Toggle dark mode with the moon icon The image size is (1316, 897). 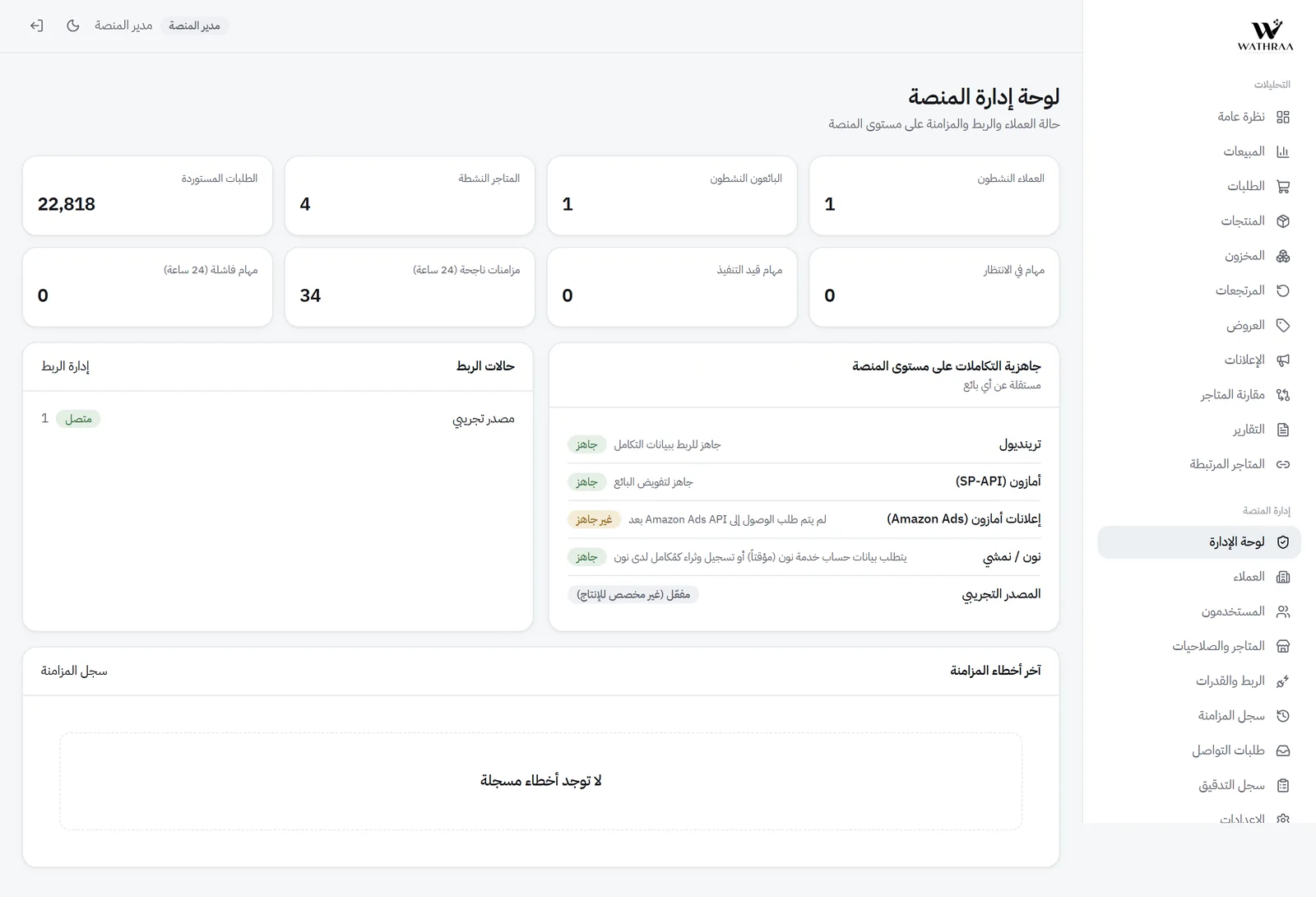[73, 26]
